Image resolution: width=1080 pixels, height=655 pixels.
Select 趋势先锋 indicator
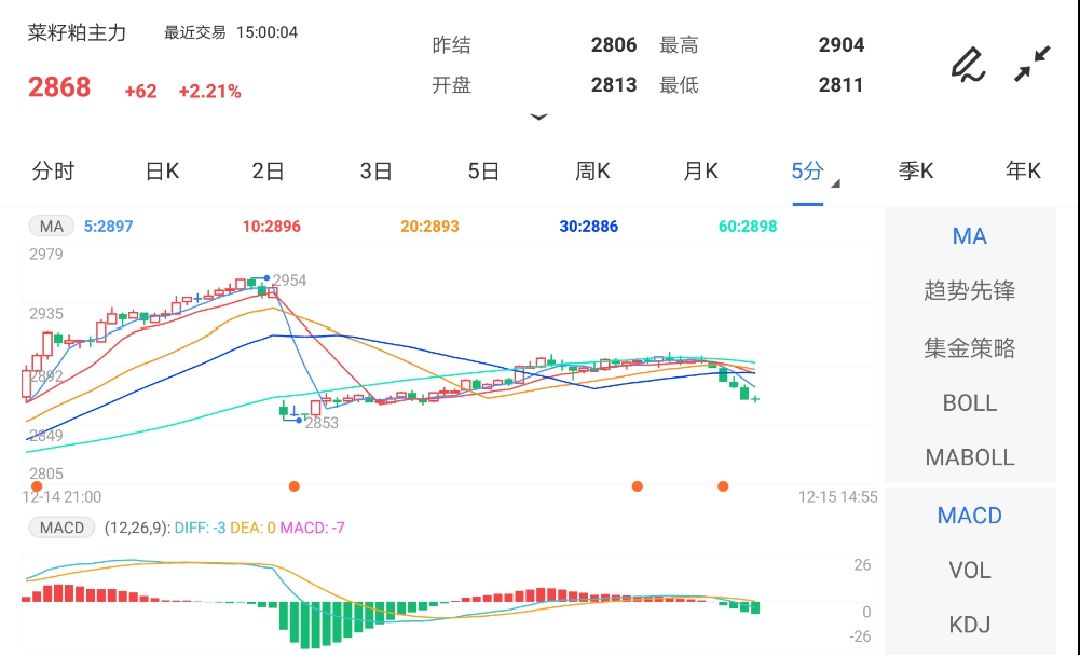pos(970,291)
